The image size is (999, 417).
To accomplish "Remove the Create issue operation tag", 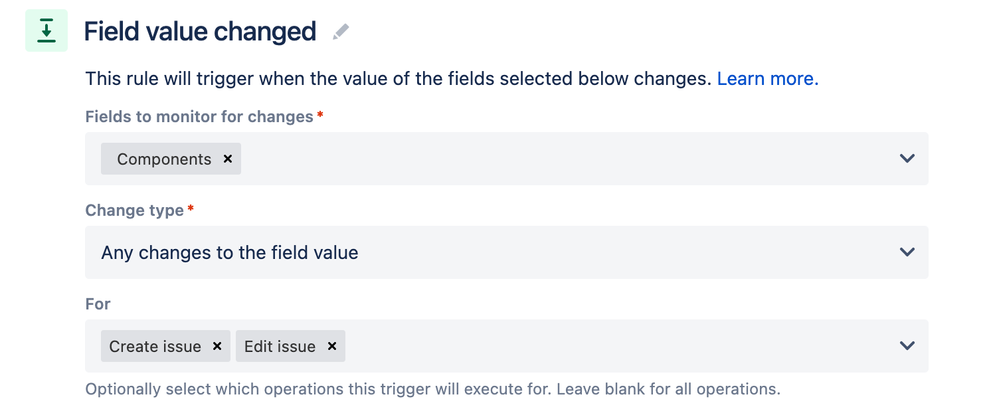I will 217,346.
